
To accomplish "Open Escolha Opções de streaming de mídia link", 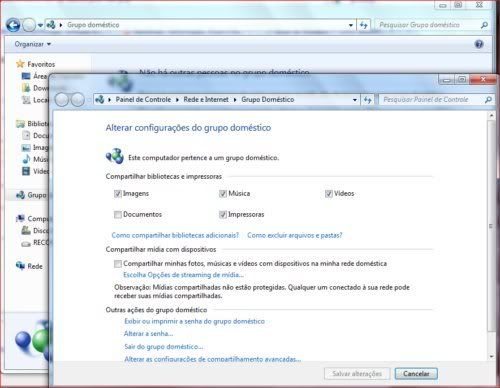I will click(183, 275).
